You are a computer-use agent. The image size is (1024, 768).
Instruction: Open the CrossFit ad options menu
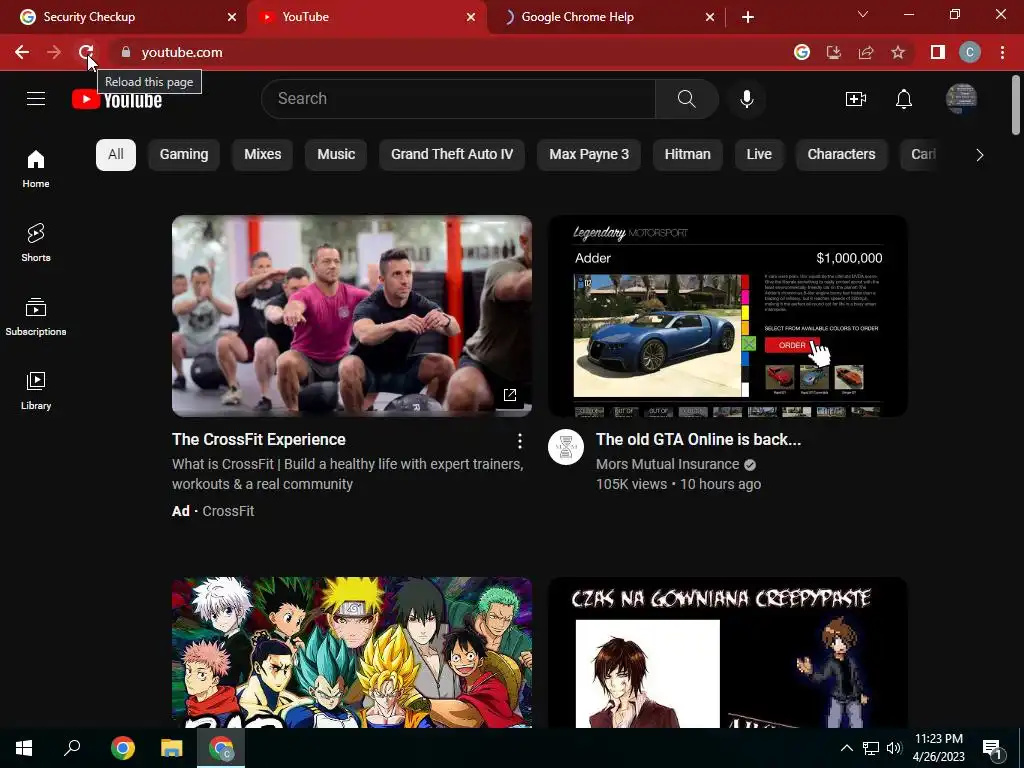click(520, 441)
